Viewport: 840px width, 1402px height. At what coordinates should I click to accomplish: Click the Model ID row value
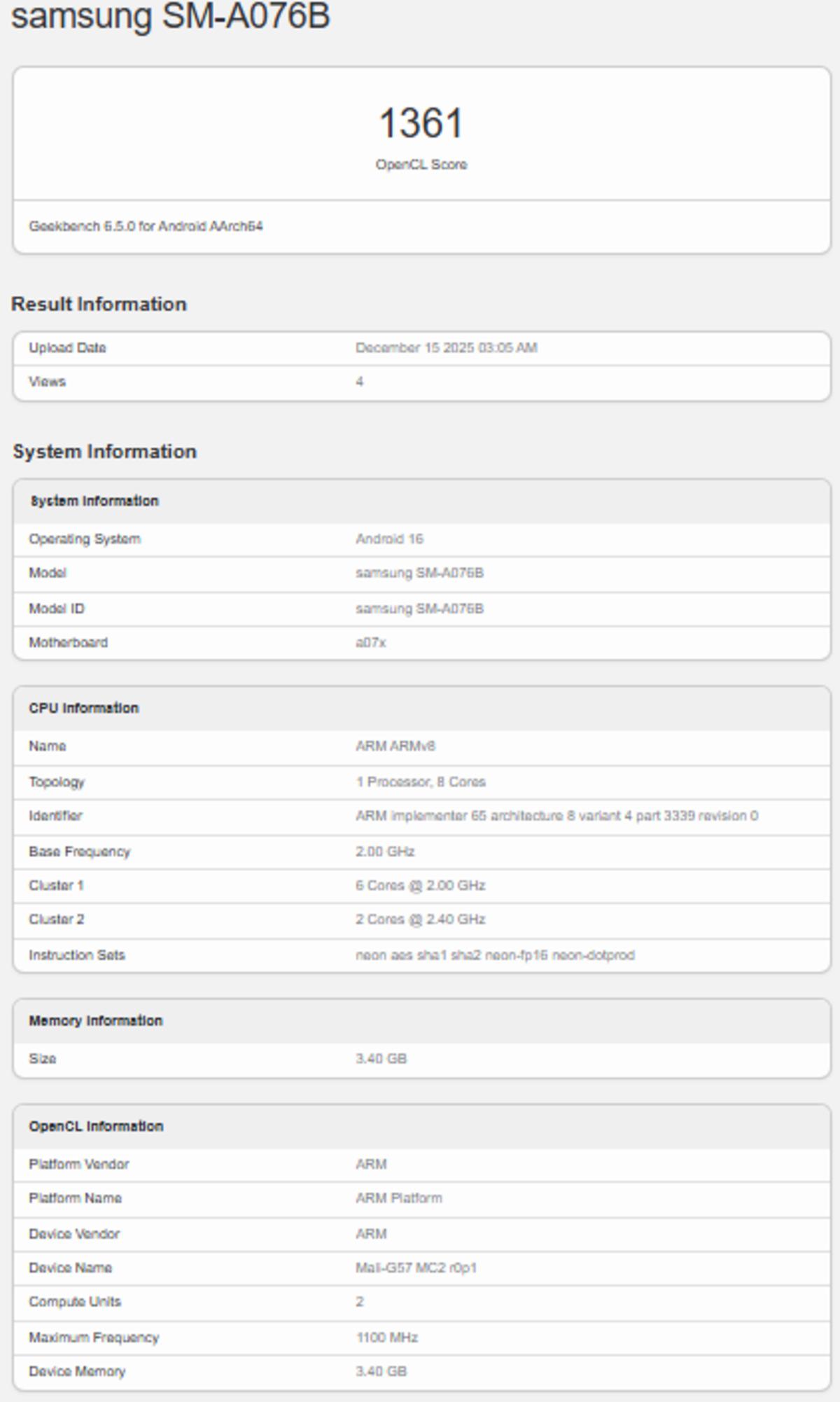coord(419,609)
